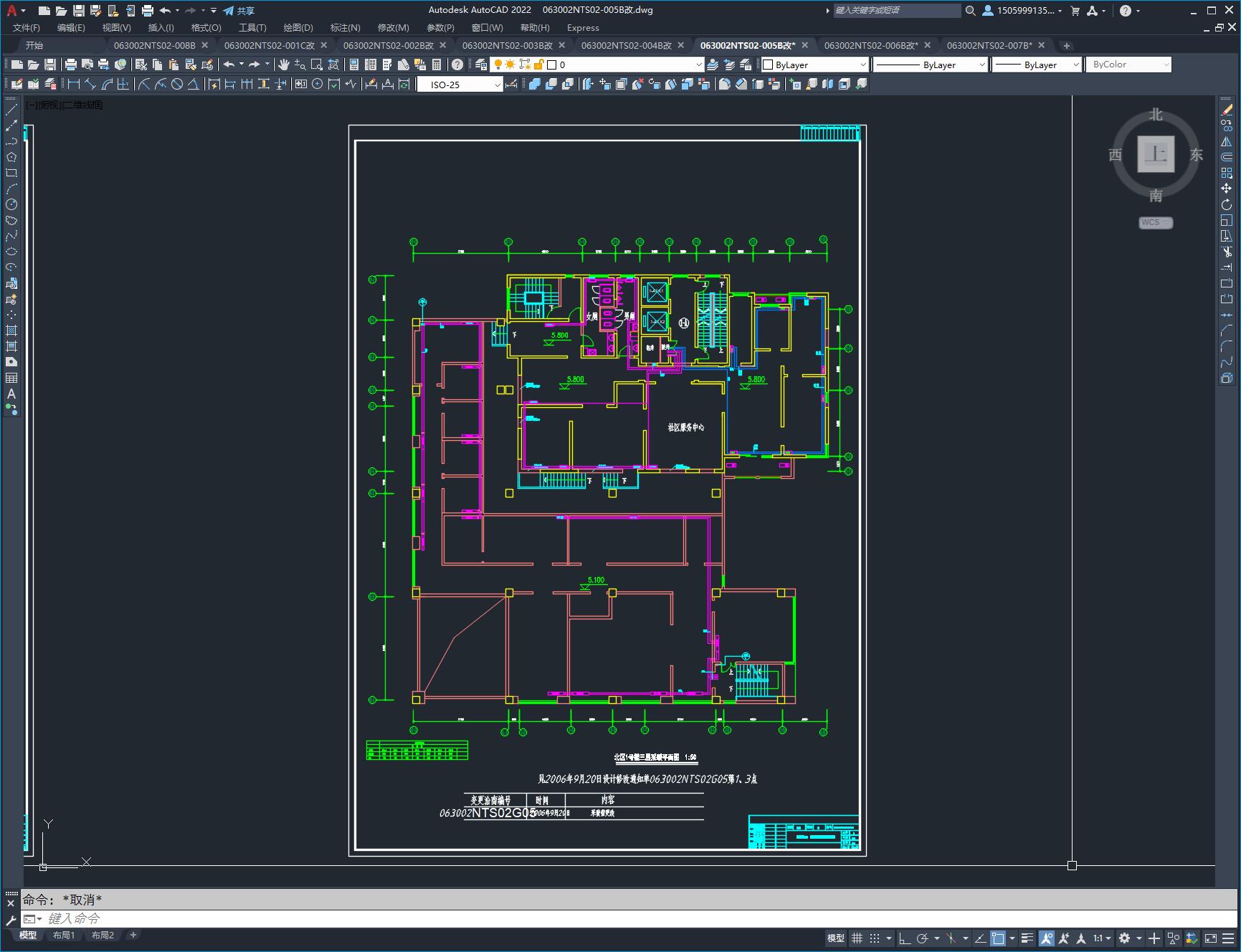Image resolution: width=1241 pixels, height=952 pixels.
Task: Switch to 布局1 layout tab
Action: point(64,935)
